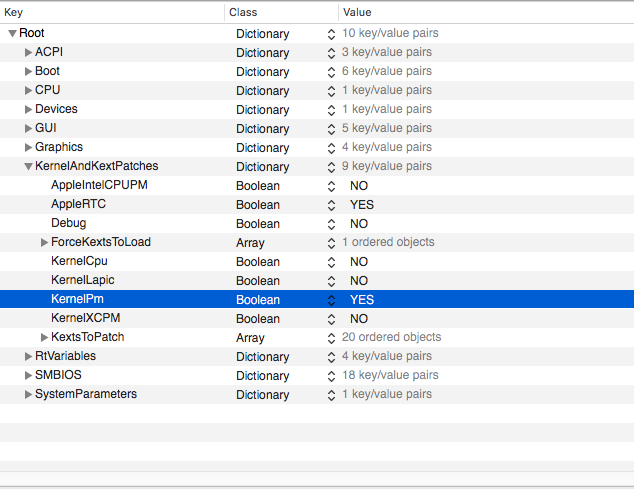The image size is (634, 489).
Task: Select the Graphics key name
Action: pyautogui.click(x=59, y=147)
